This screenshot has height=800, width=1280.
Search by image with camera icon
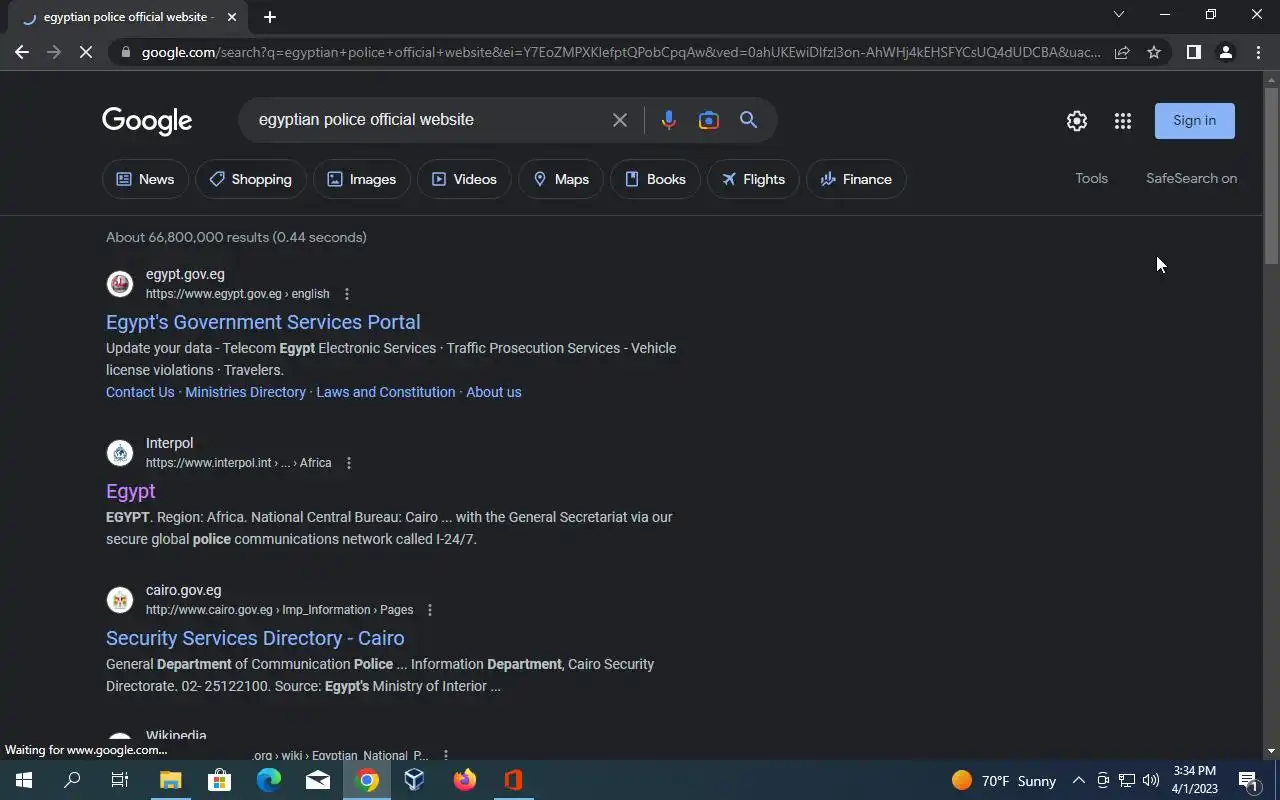[709, 120]
